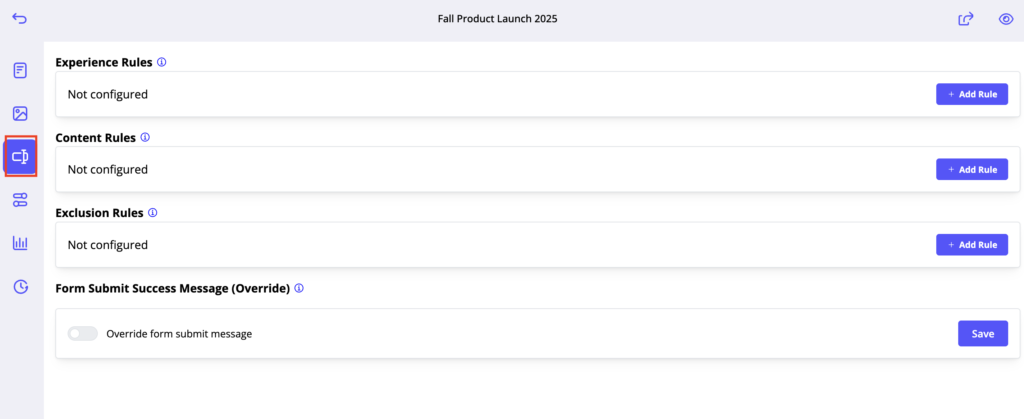Click the Override form submit message label
Screen dimensions: 1024x419
point(179,334)
